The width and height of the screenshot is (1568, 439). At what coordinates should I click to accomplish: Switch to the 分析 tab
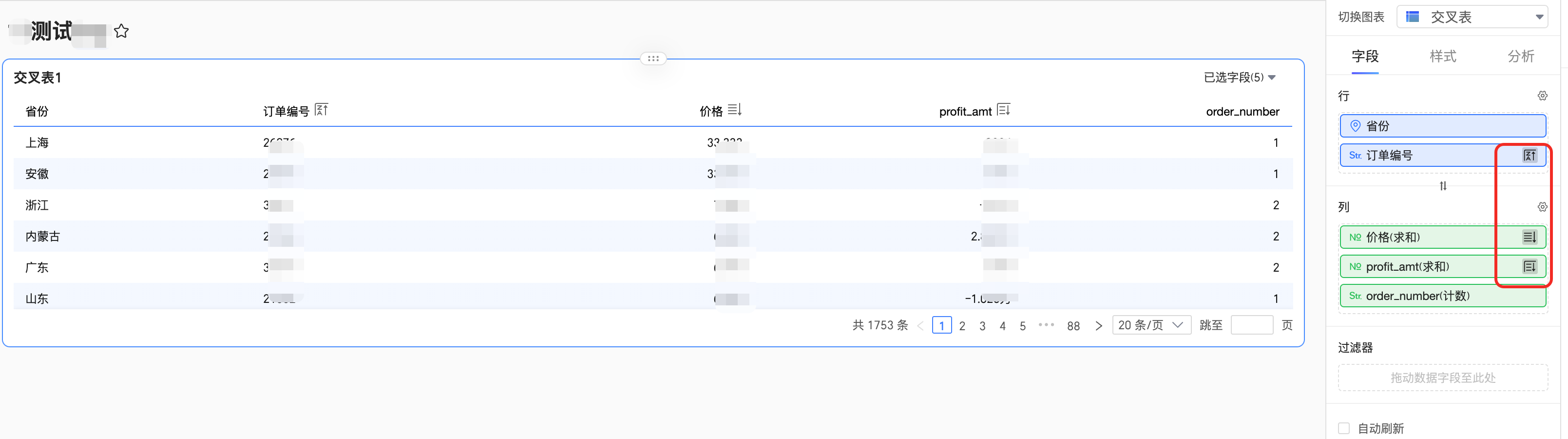pos(1520,56)
